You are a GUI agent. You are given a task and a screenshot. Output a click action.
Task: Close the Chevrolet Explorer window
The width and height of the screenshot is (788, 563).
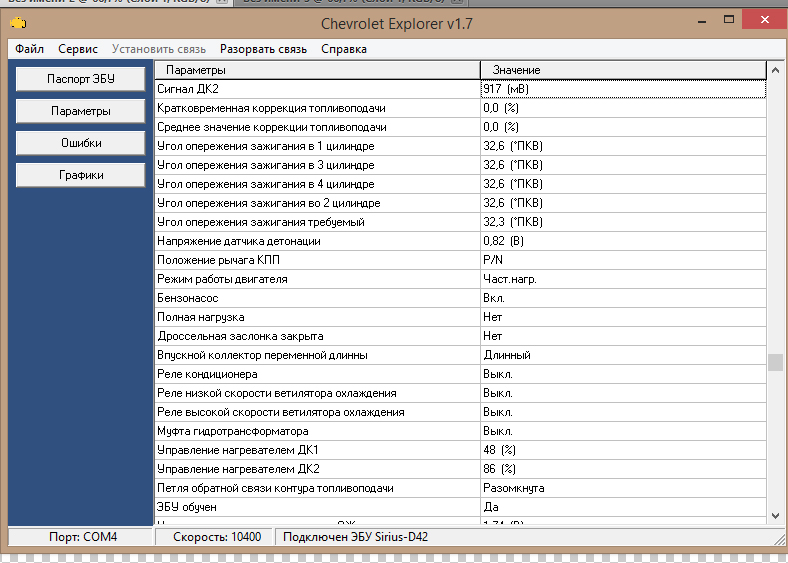click(x=764, y=20)
